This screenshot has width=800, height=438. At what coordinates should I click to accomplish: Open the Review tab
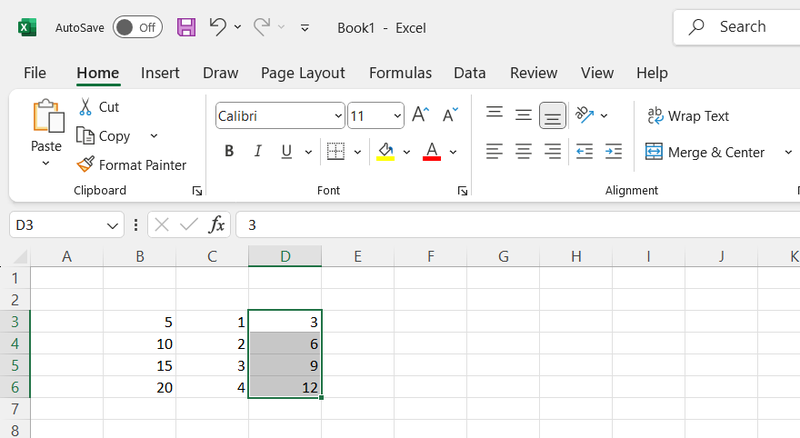click(x=534, y=73)
